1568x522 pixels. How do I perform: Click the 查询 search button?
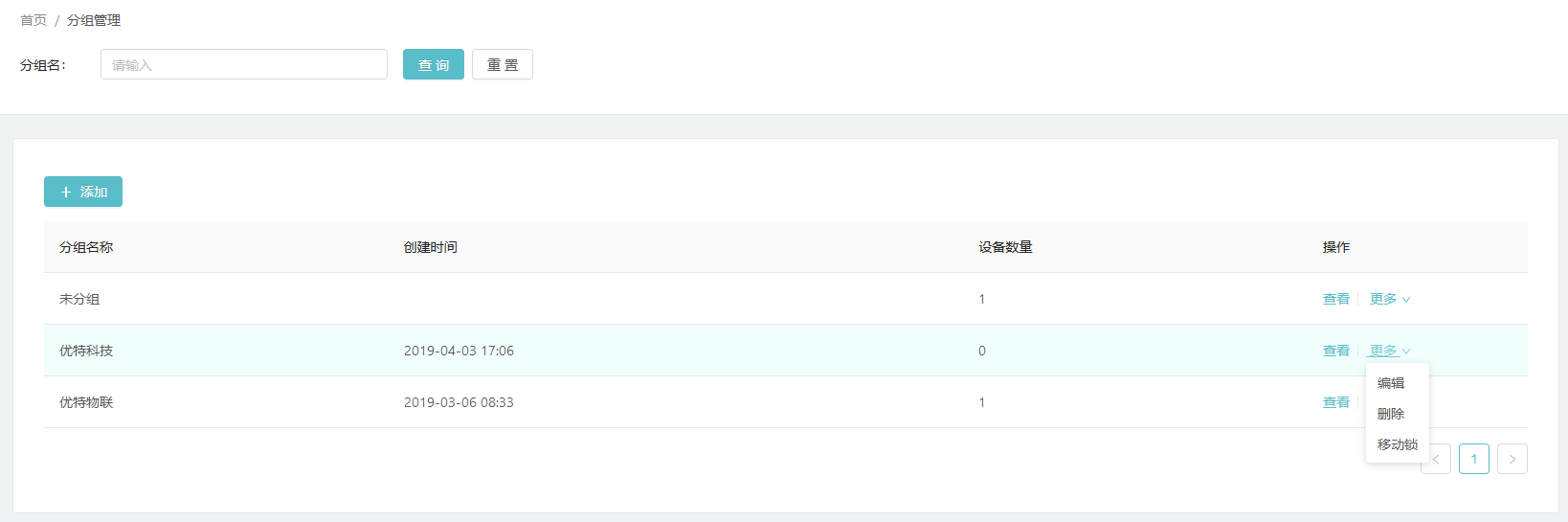[434, 64]
